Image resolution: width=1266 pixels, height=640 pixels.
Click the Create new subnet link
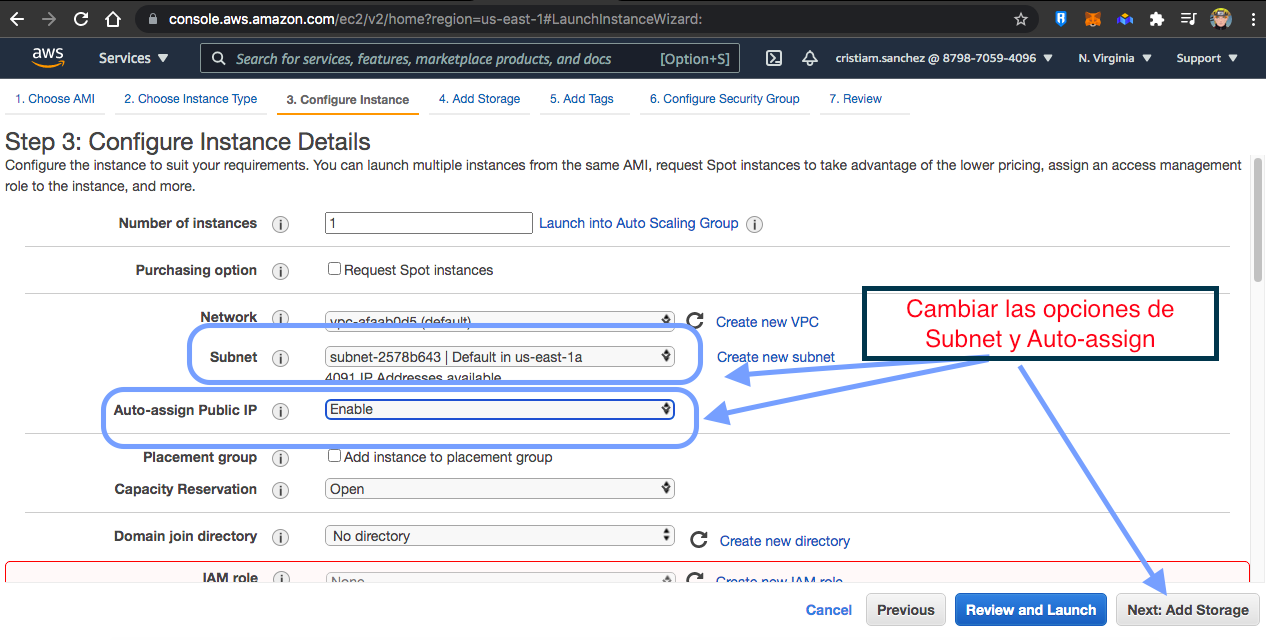tap(775, 357)
